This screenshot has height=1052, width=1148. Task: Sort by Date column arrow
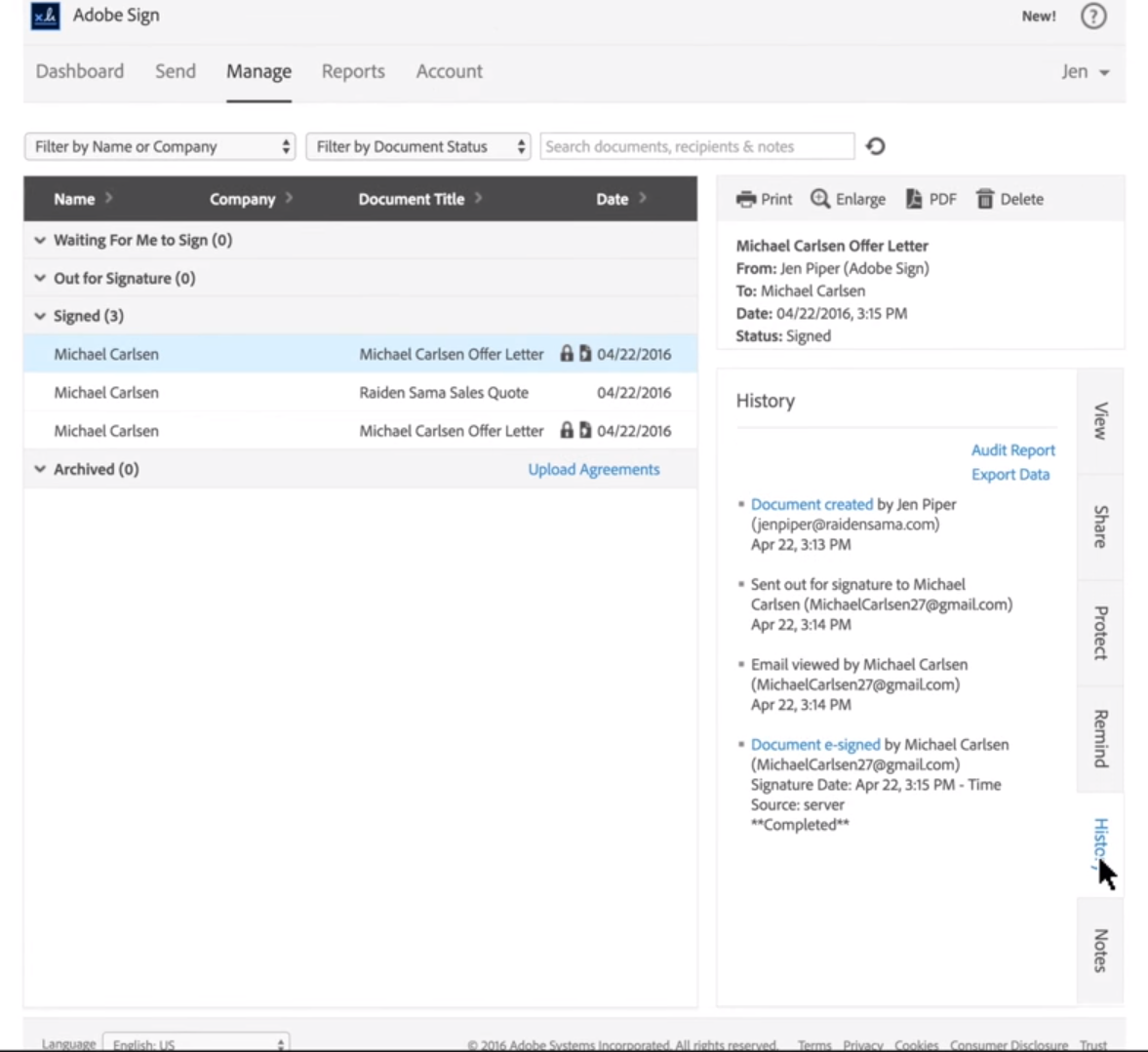[642, 198]
